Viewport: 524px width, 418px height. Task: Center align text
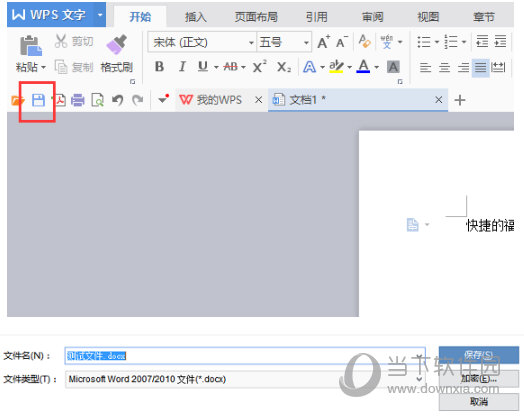tap(444, 67)
